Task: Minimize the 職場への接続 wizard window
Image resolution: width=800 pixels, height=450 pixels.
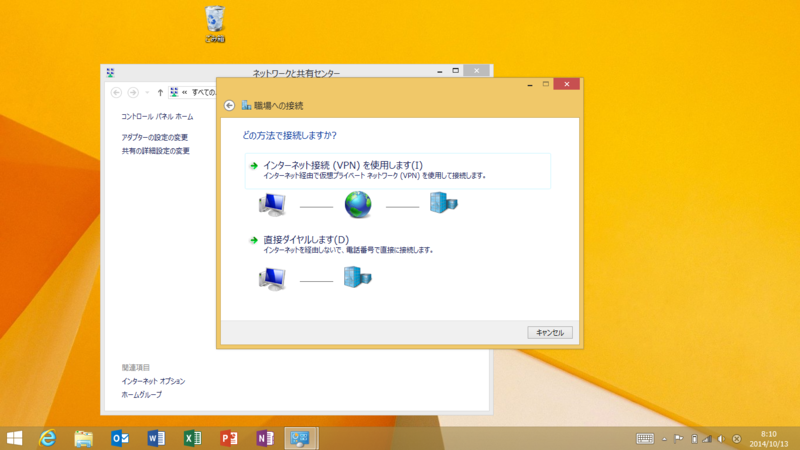Action: pyautogui.click(x=530, y=84)
